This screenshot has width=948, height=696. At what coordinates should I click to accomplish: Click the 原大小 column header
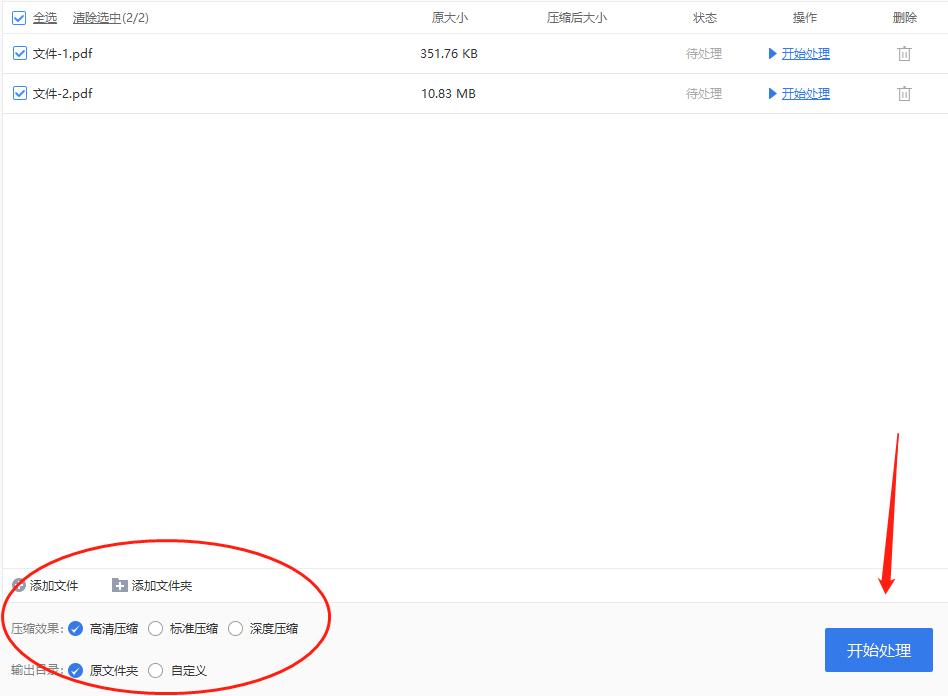(x=449, y=17)
